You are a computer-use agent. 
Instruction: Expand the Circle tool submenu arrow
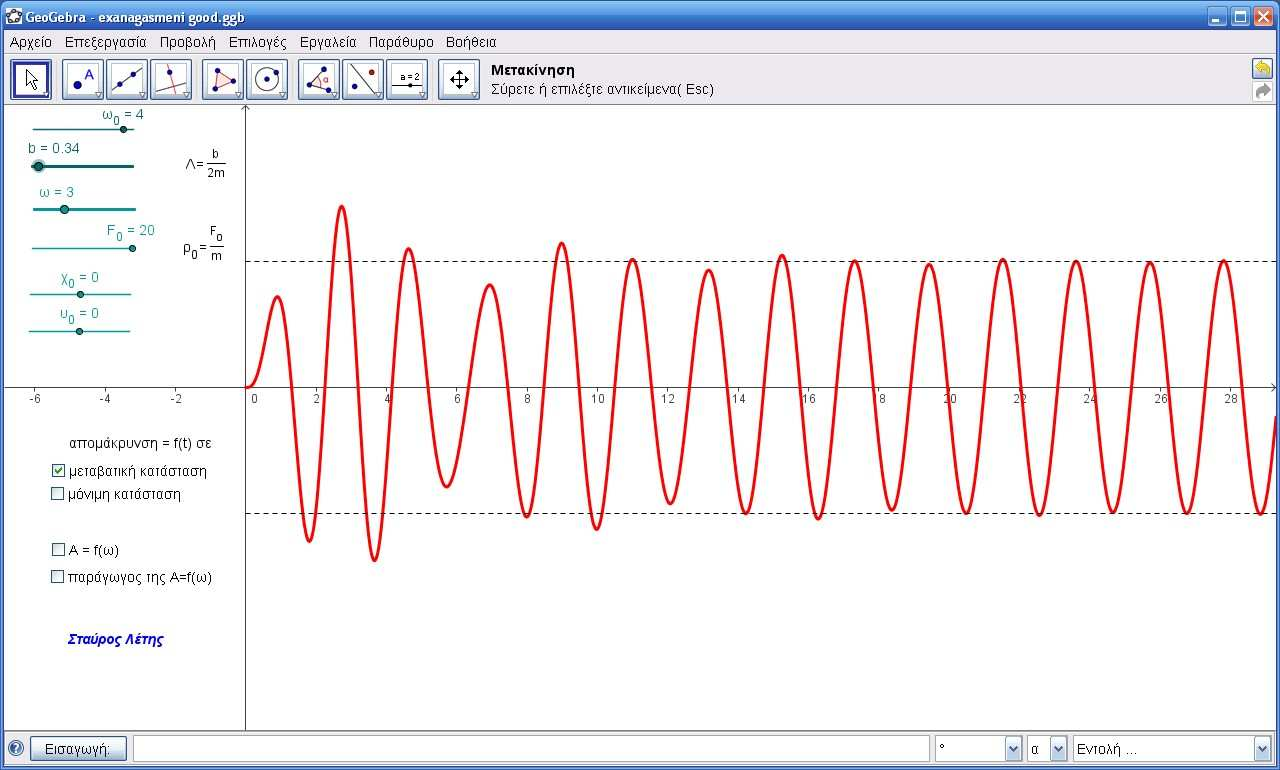(x=282, y=95)
